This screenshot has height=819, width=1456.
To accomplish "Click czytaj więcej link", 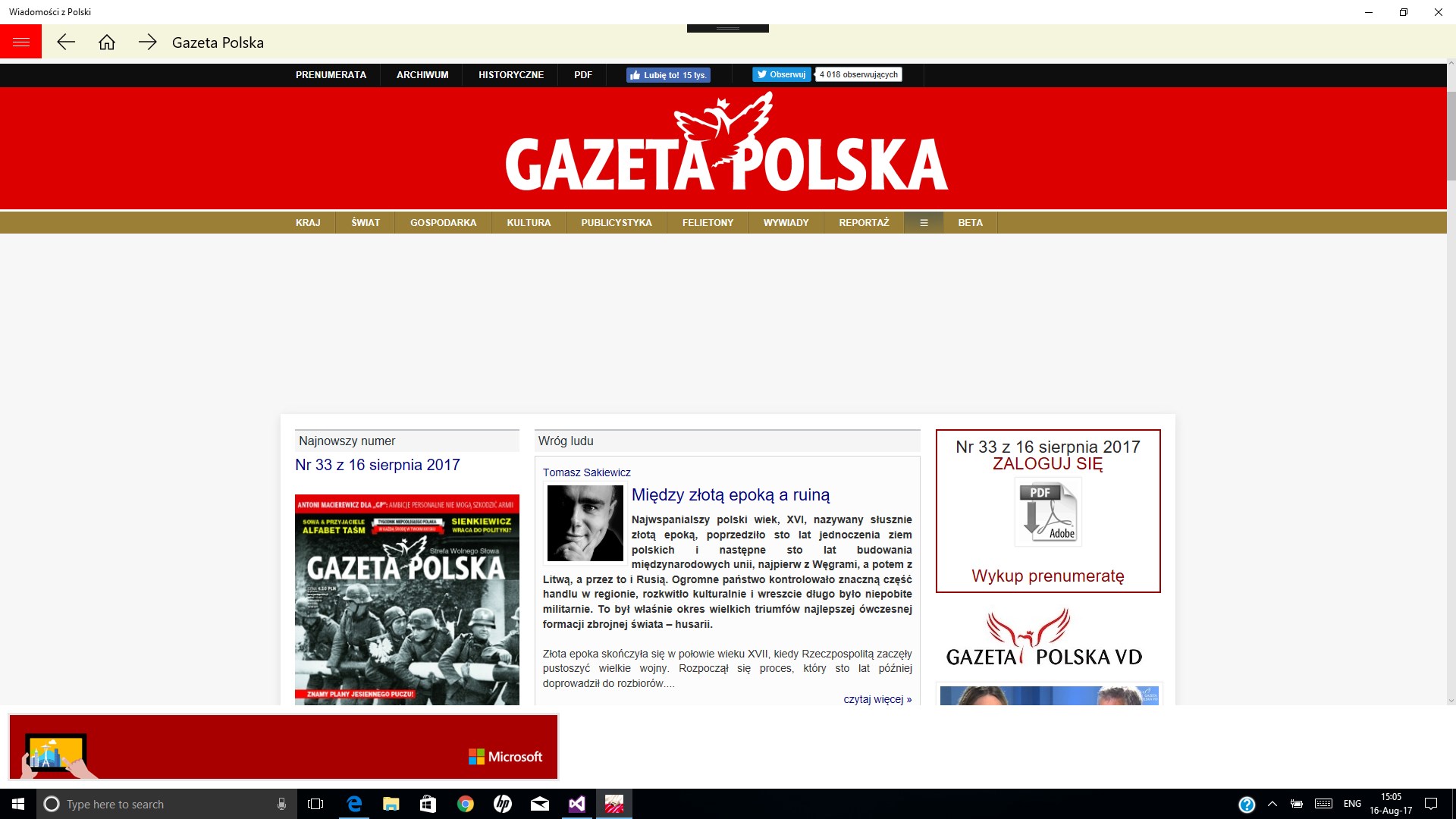I will pyautogui.click(x=877, y=699).
